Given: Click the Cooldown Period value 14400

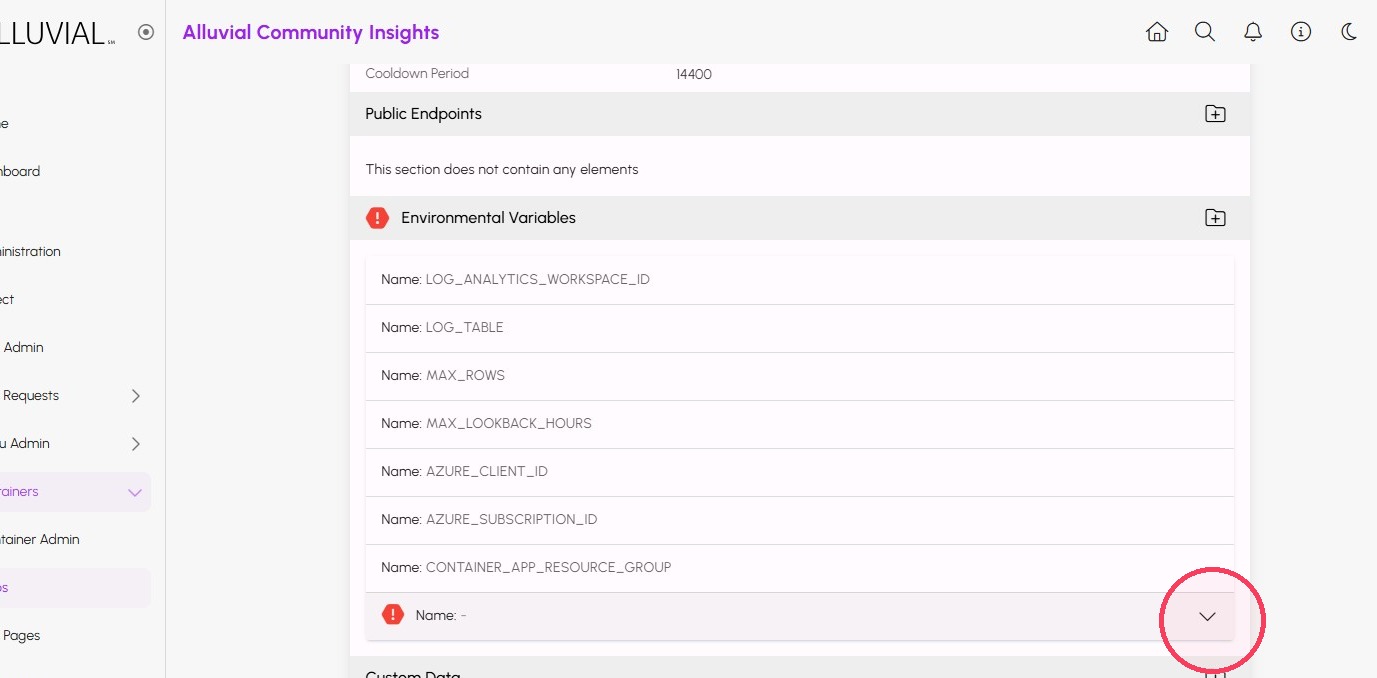Looking at the screenshot, I should tap(694, 74).
